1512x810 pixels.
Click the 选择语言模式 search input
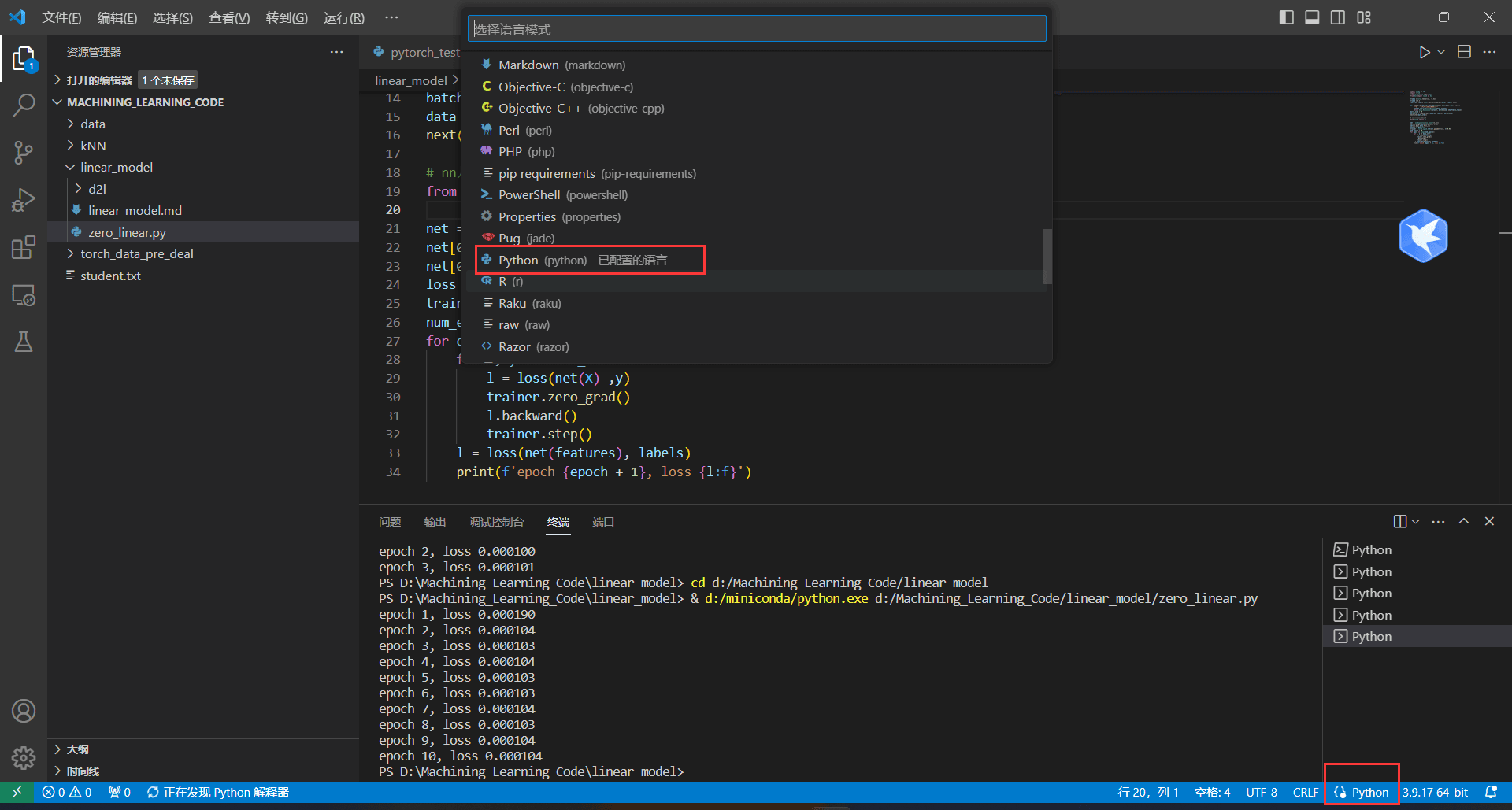(756, 29)
